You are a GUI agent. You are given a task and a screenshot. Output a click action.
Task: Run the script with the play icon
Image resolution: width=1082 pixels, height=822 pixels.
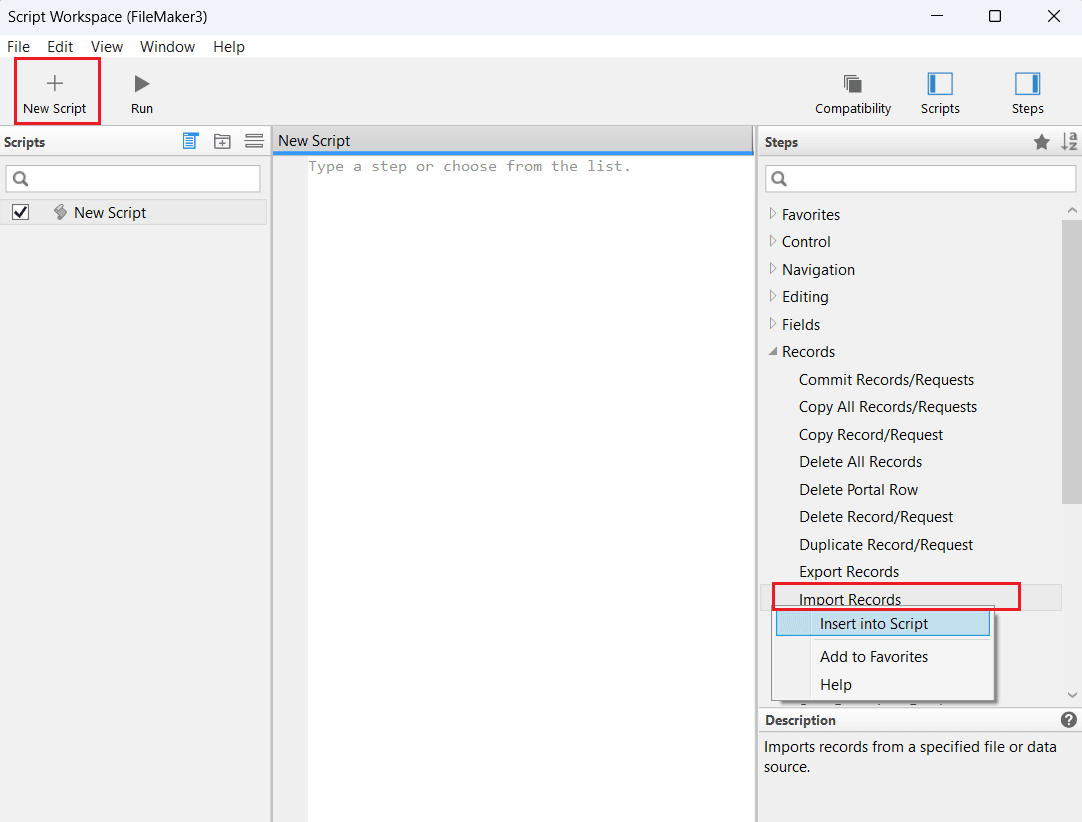(142, 84)
